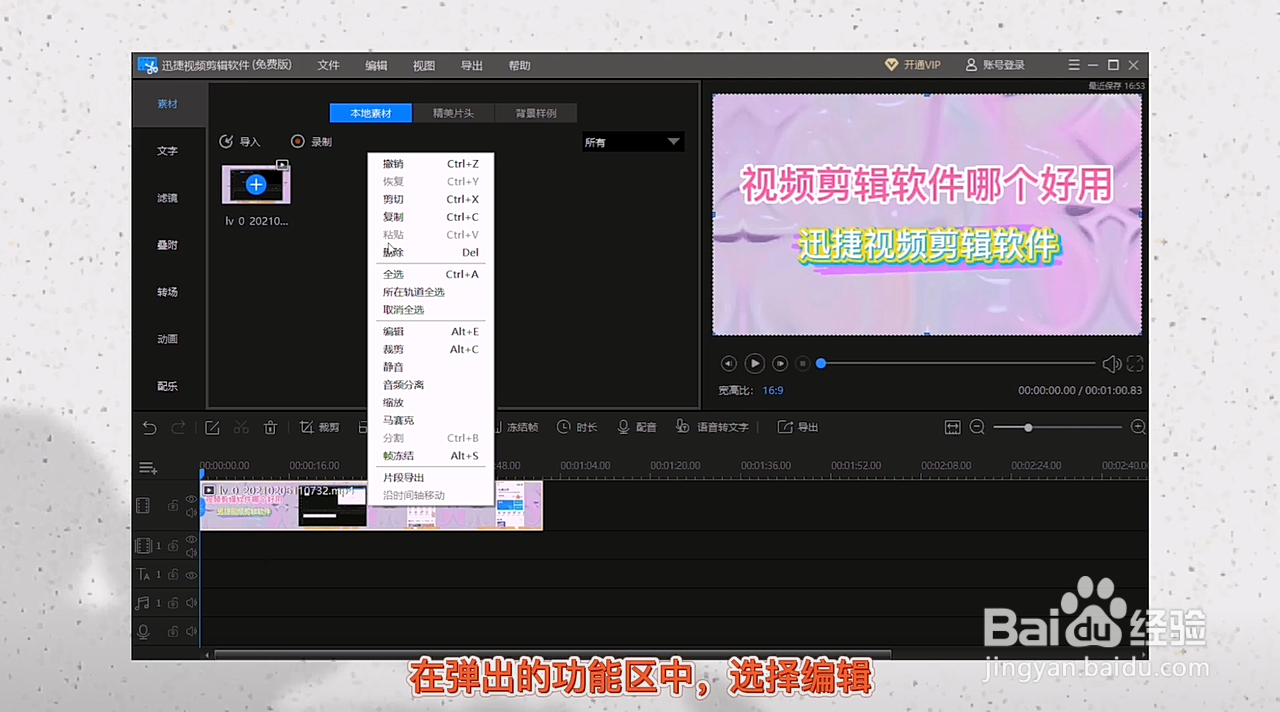Hide the main video track with the eye toggle

(191, 501)
